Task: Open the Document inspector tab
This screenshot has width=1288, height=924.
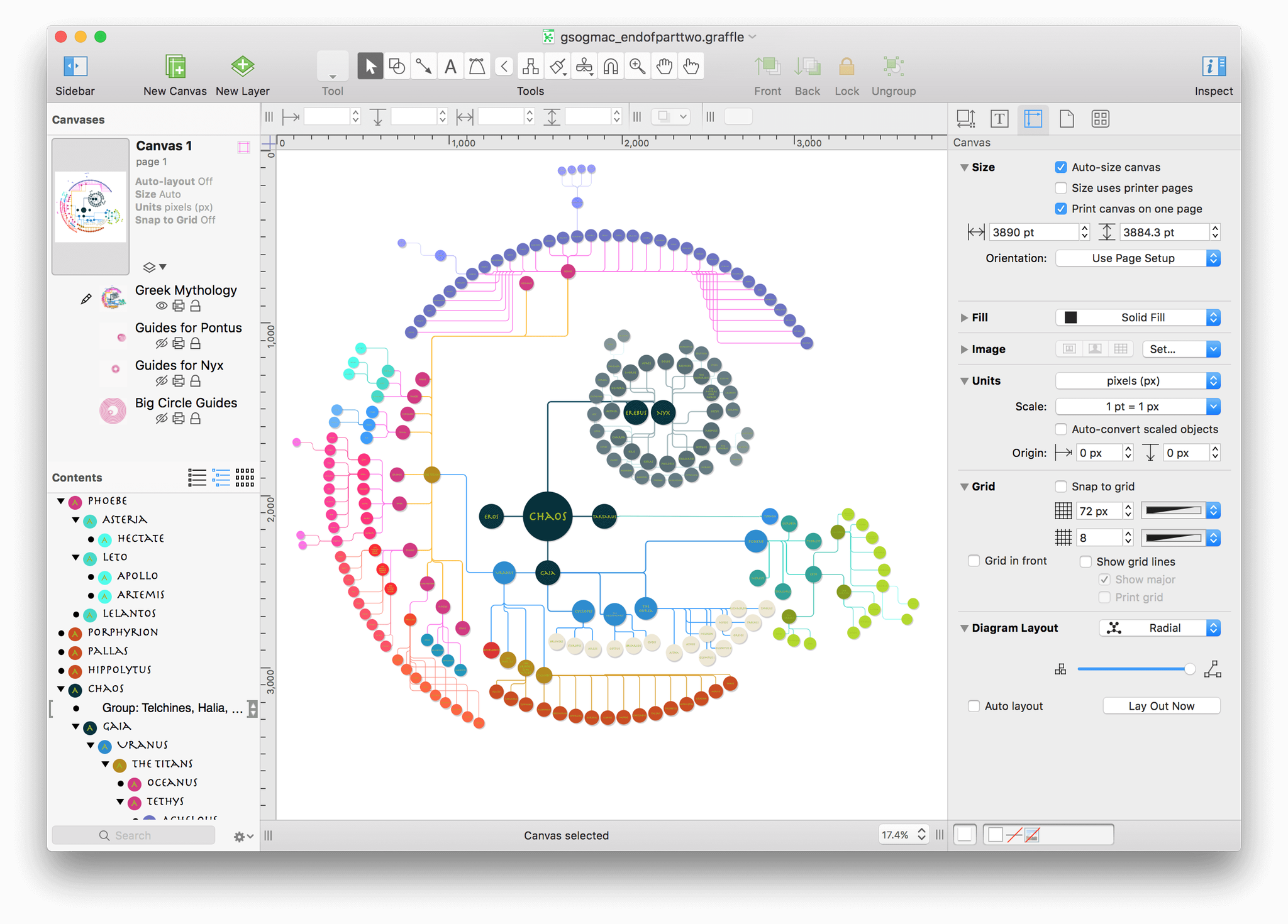Action: (x=1067, y=119)
